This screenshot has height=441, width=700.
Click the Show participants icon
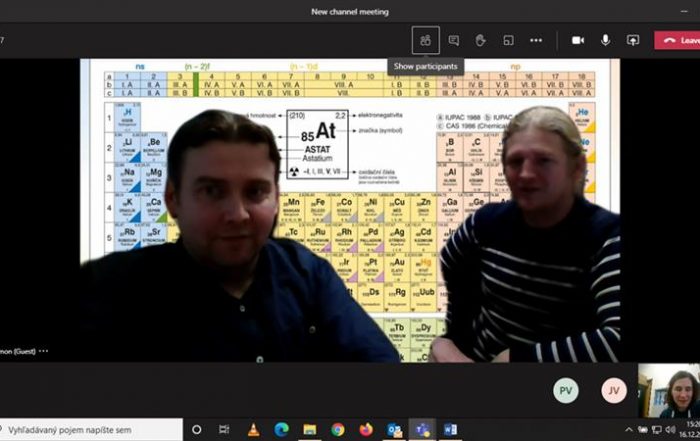click(425, 40)
